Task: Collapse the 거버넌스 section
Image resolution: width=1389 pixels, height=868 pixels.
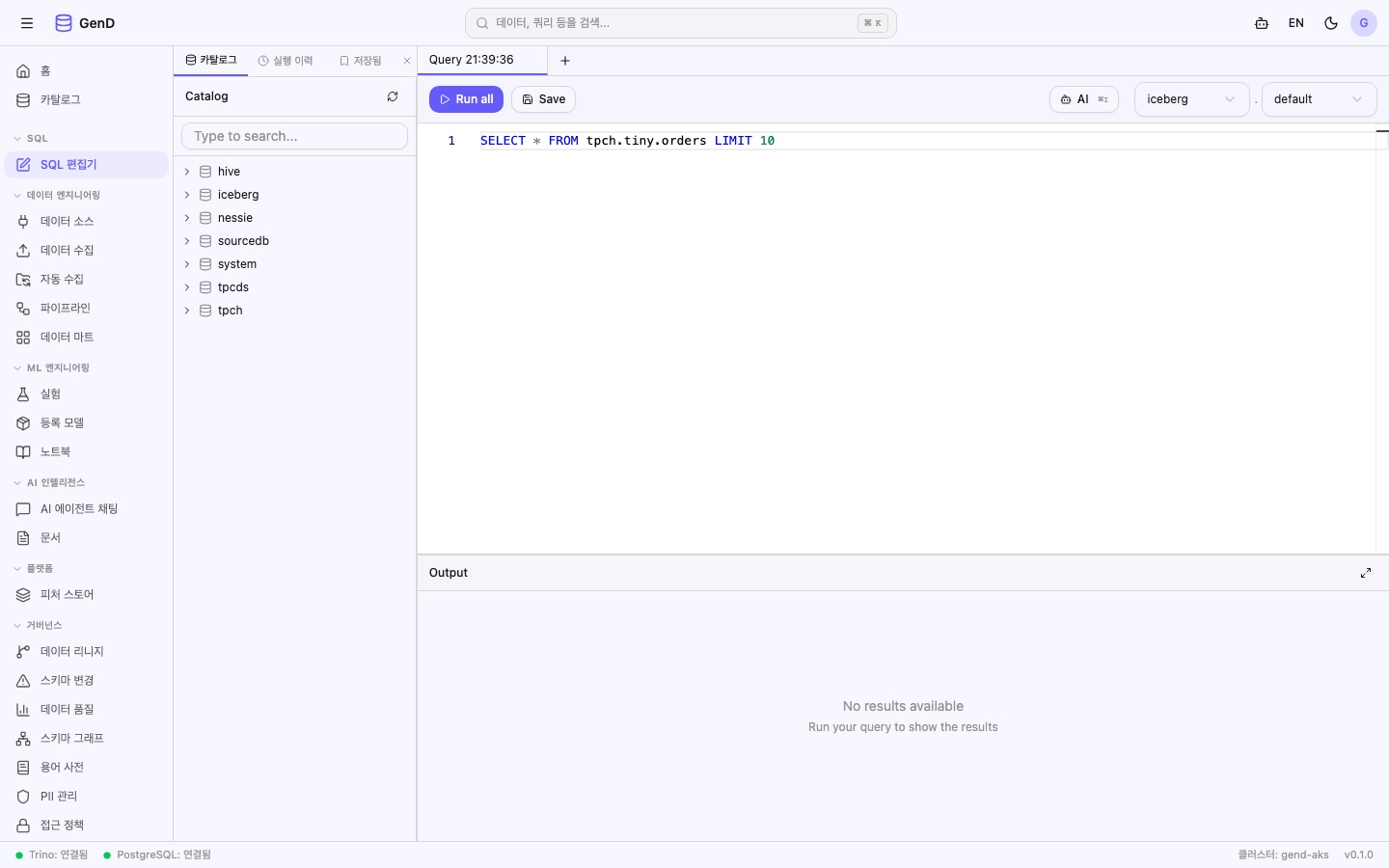Action: [x=38, y=626]
